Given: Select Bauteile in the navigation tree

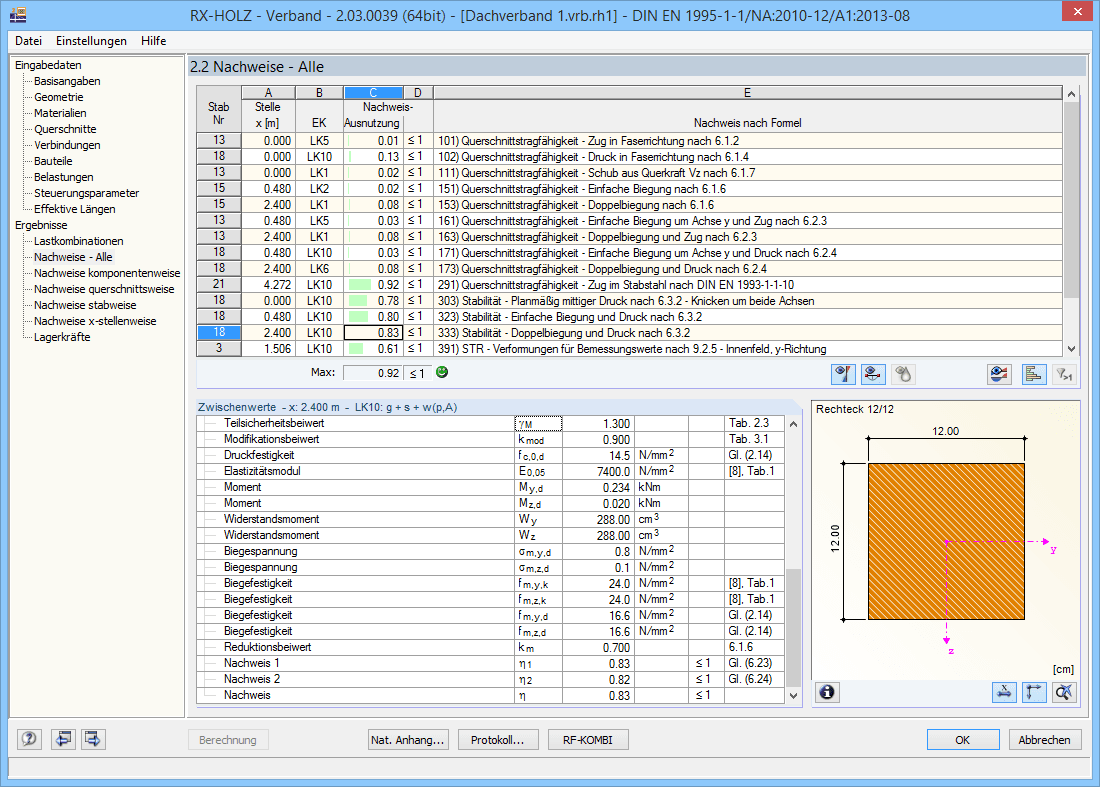Looking at the screenshot, I should (53, 161).
